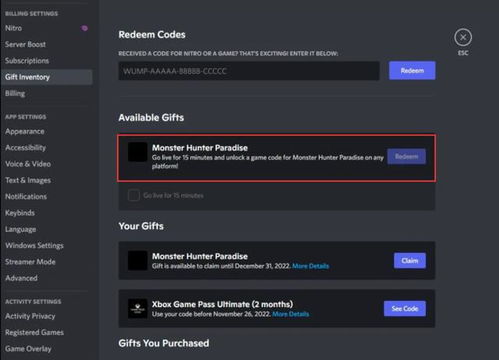Viewport: 499px width, 360px height.
Task: Click the 'Available Gifts' heading
Action: pos(151,118)
